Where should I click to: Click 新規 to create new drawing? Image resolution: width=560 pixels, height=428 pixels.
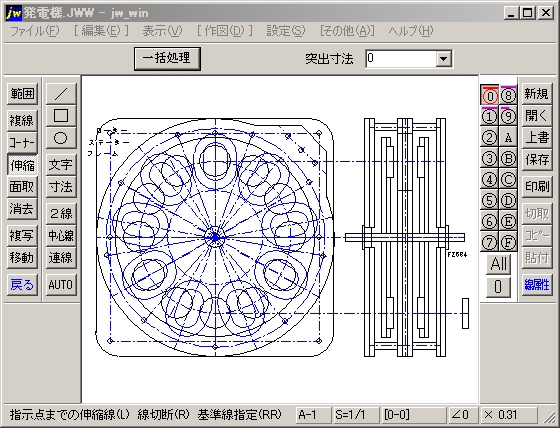(537, 94)
